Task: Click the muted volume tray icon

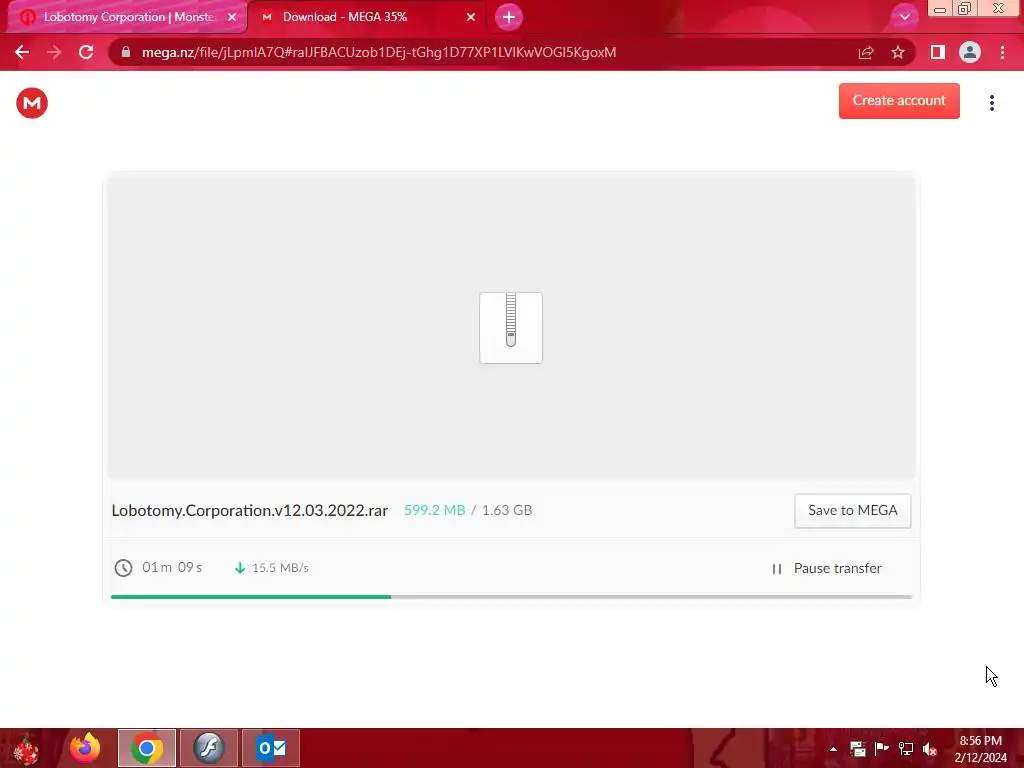Action: coord(930,749)
